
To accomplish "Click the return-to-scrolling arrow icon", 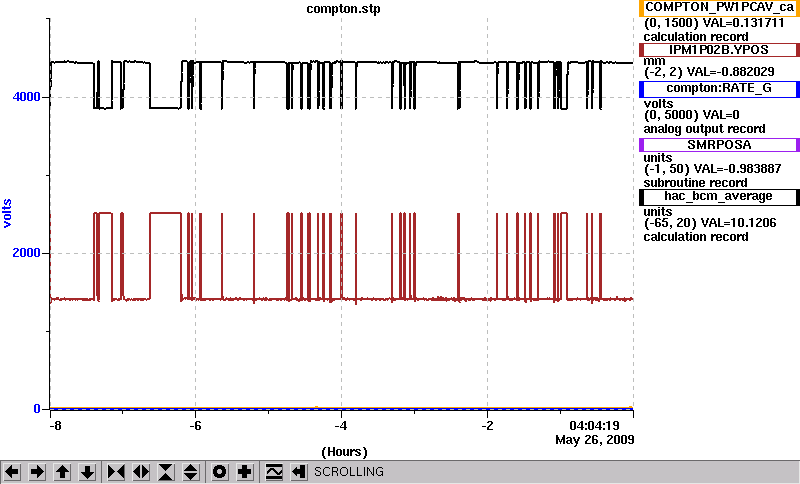I will 298,472.
